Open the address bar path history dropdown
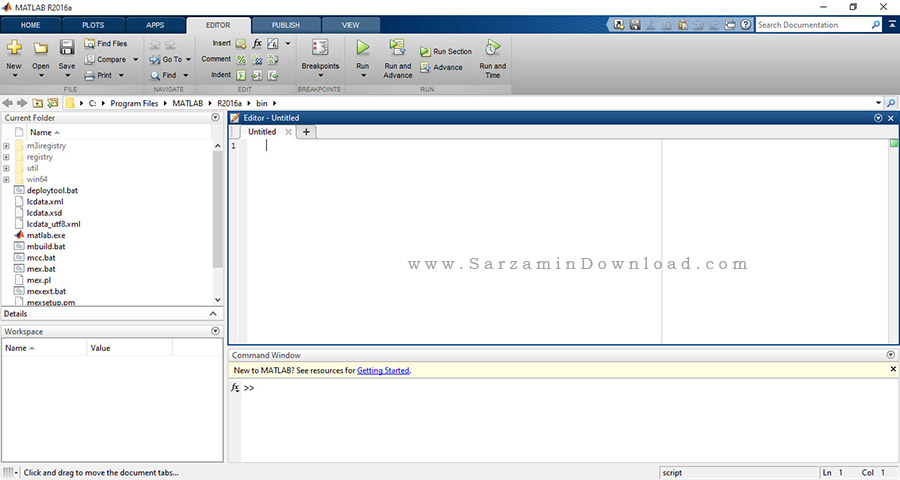 point(878,103)
